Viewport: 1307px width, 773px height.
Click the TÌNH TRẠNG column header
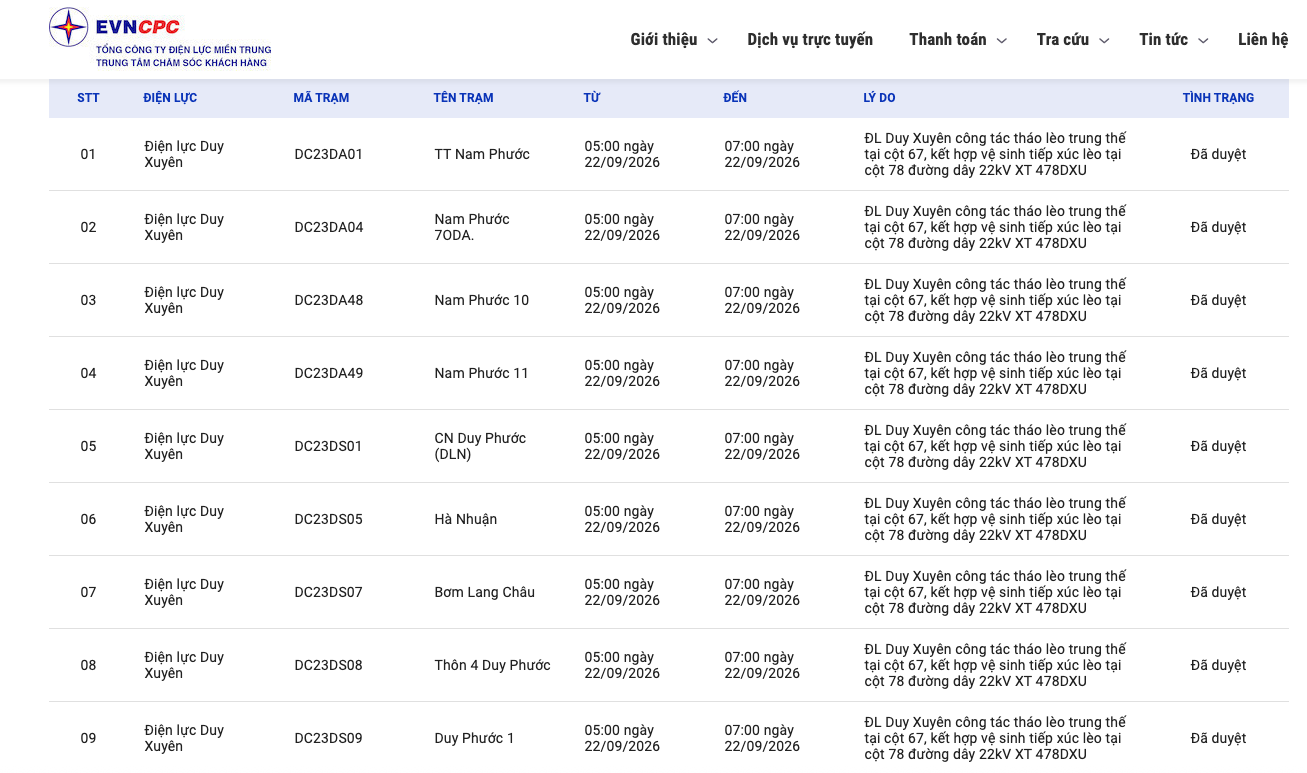(x=1218, y=98)
